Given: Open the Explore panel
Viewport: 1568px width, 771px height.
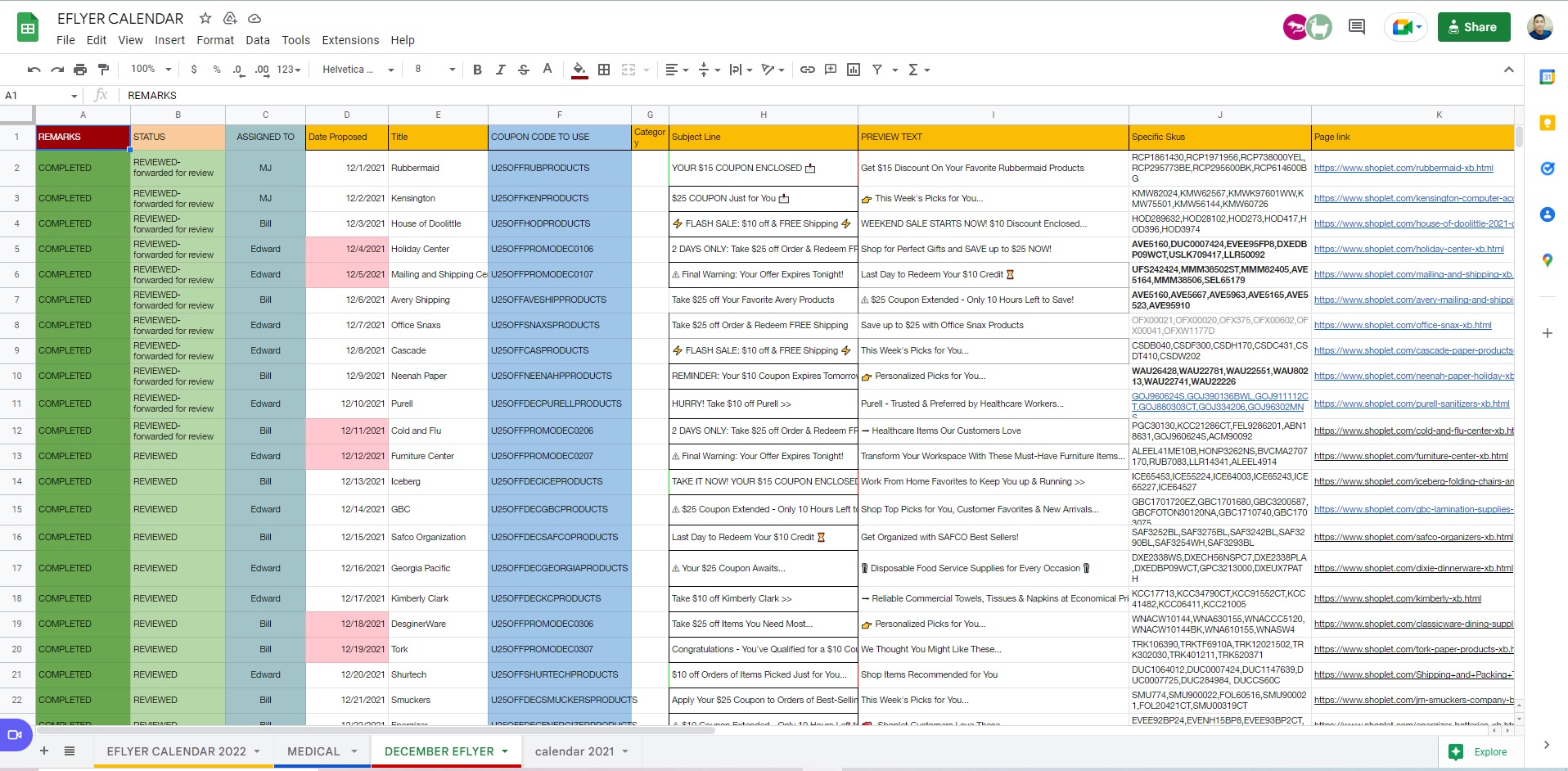Looking at the screenshot, I should 1479,751.
